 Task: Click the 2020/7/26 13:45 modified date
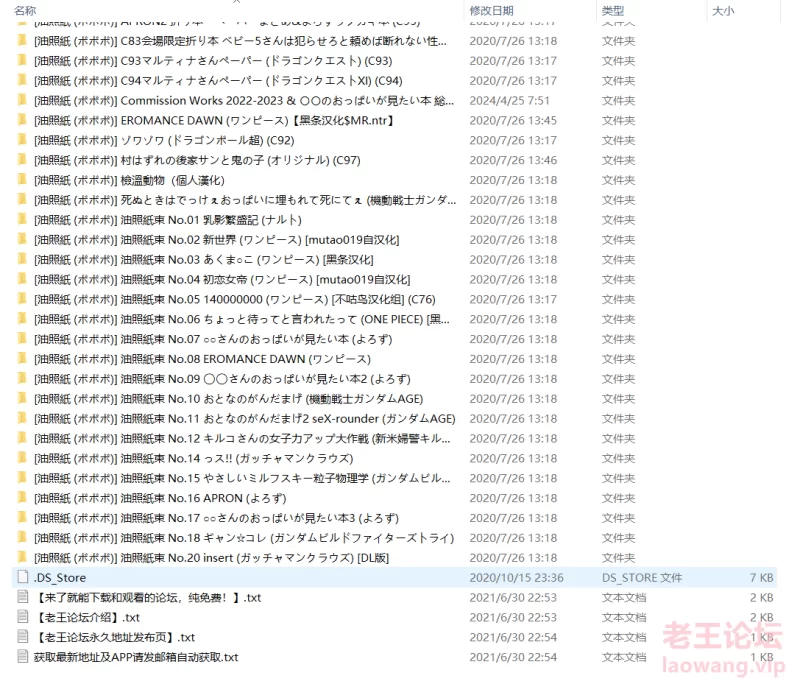513,120
